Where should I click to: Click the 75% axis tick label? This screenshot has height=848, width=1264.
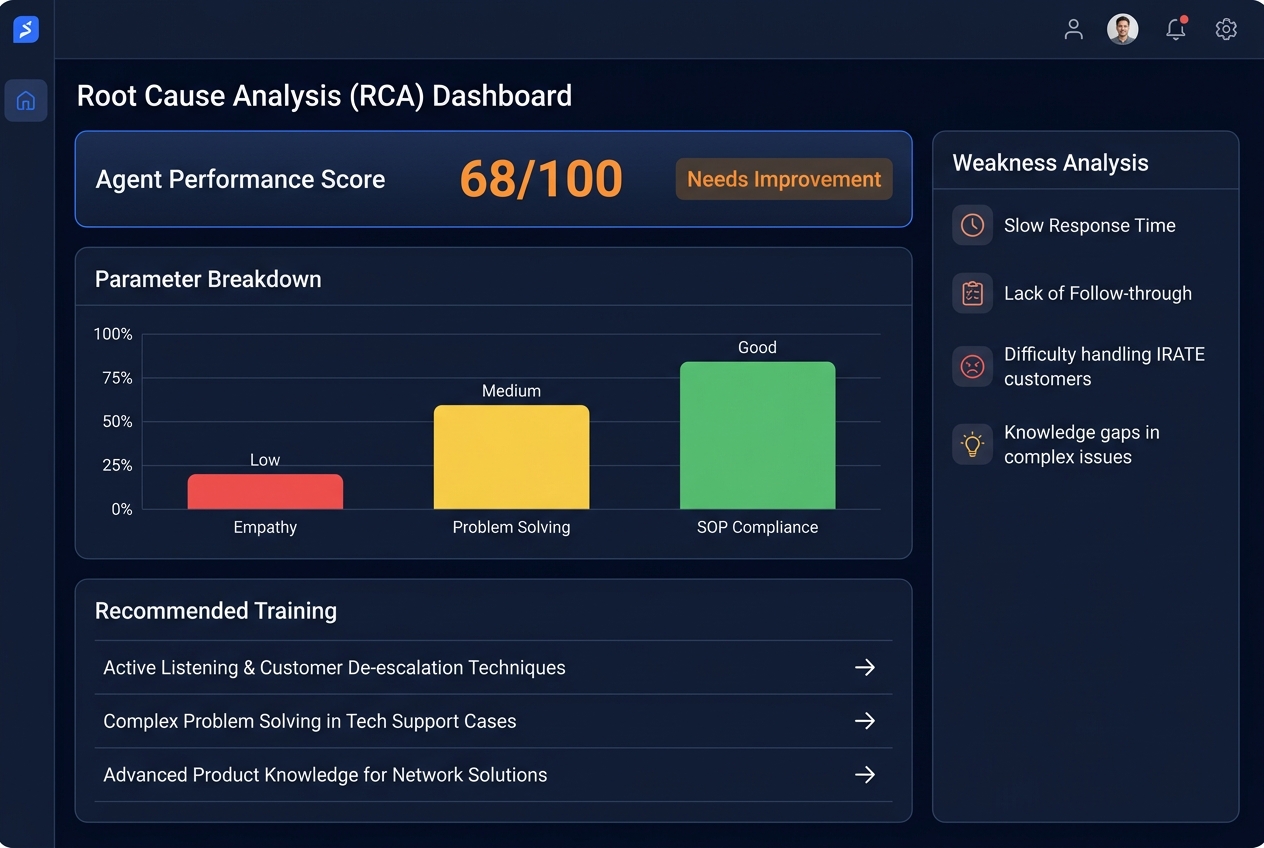117,378
